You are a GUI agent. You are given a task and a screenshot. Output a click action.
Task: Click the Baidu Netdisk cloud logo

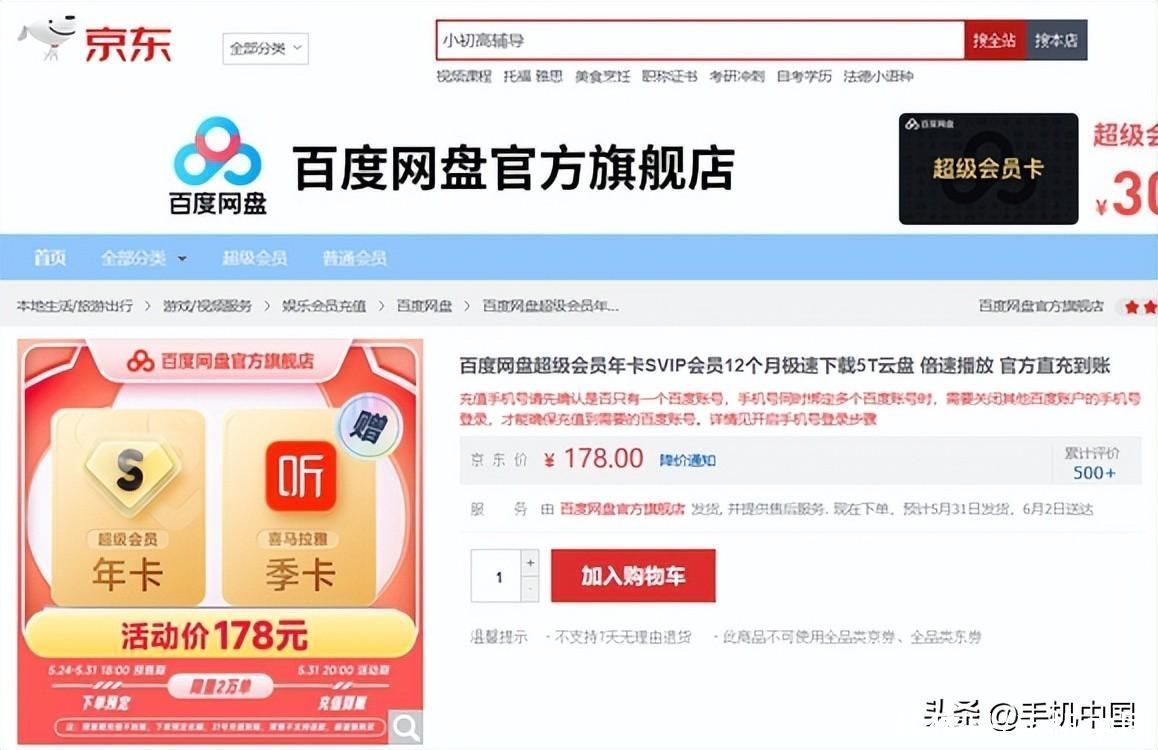pos(217,151)
